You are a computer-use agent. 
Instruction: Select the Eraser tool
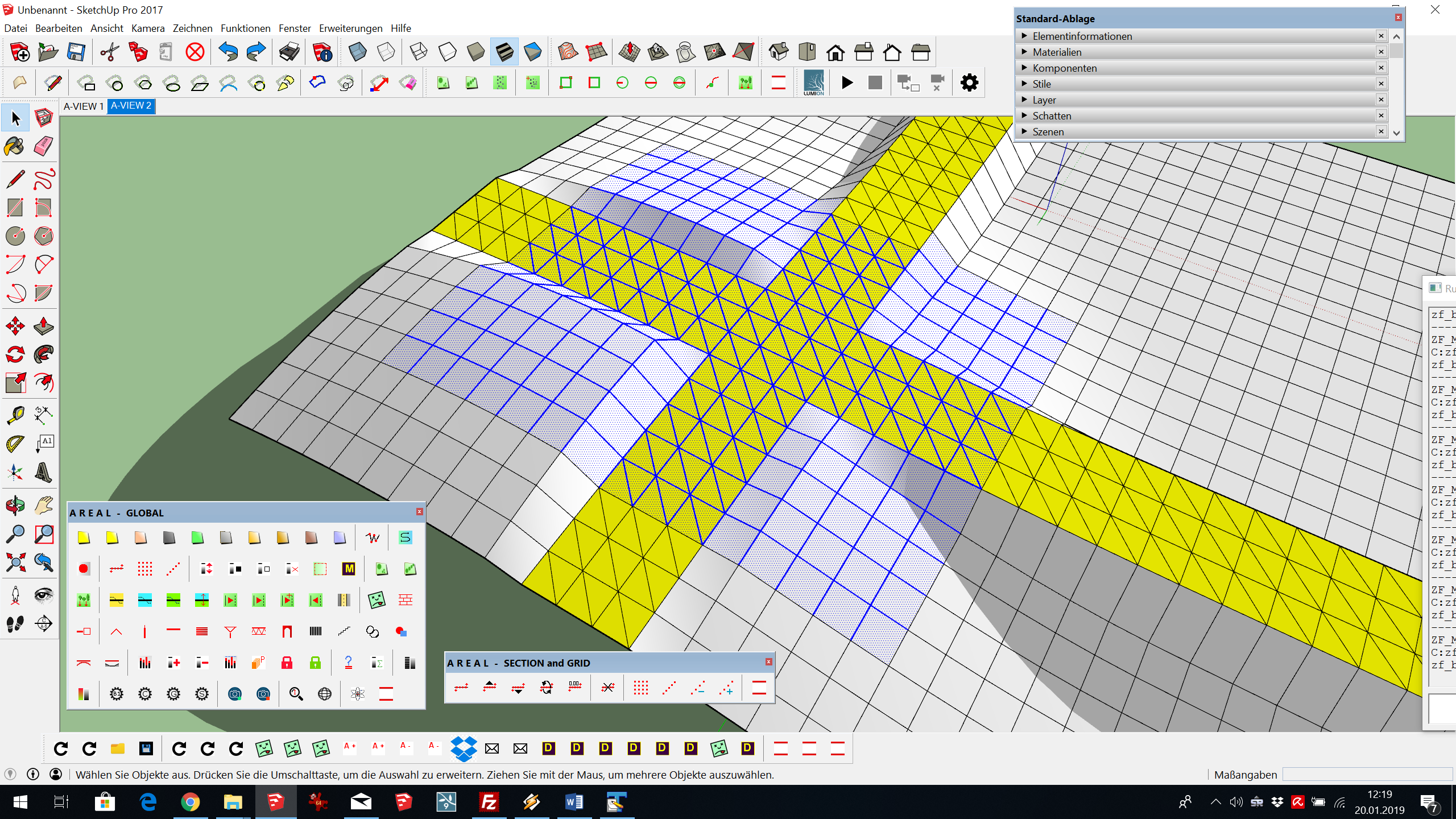[x=43, y=147]
